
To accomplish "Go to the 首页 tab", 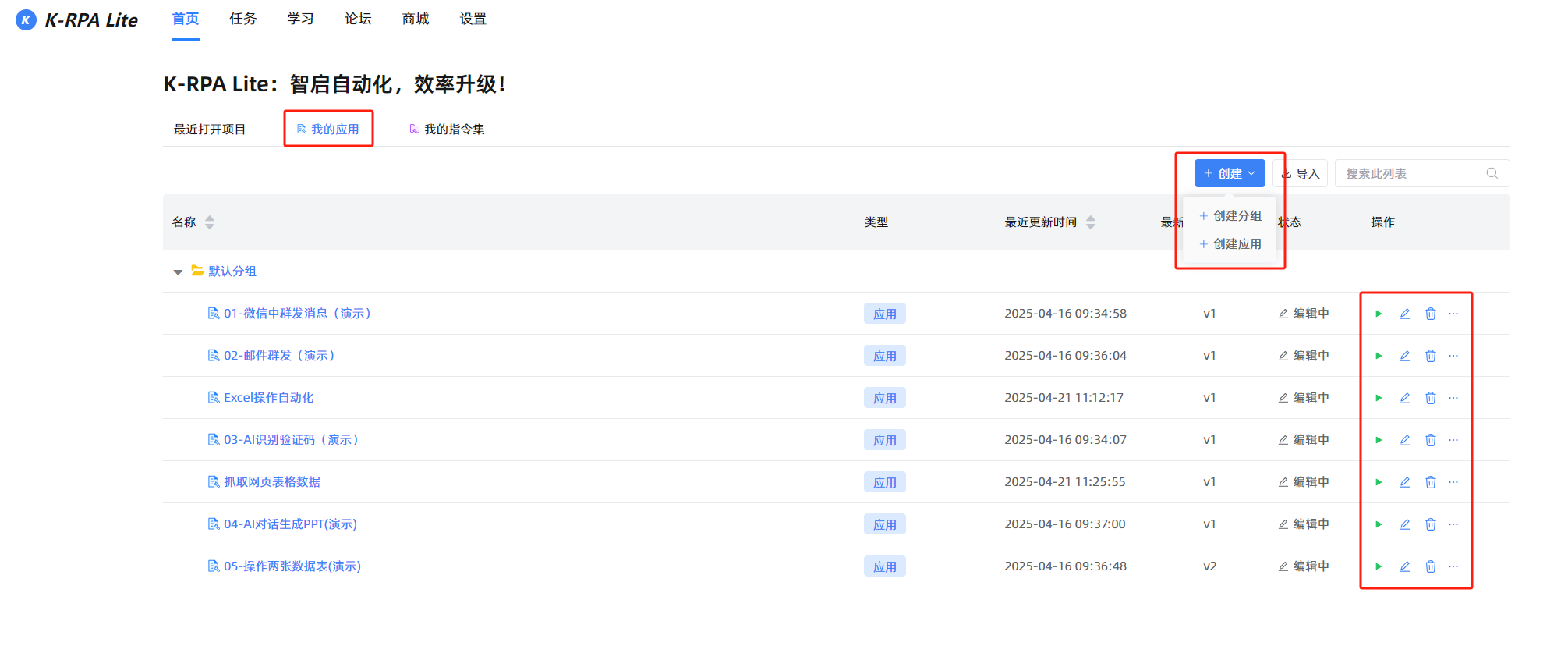I will tap(186, 19).
